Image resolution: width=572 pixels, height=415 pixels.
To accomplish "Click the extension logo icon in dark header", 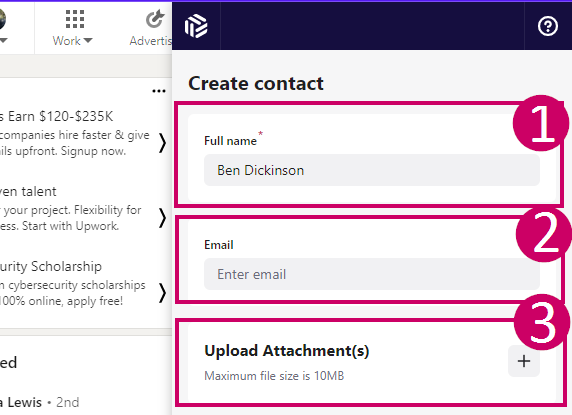I will [x=196, y=26].
